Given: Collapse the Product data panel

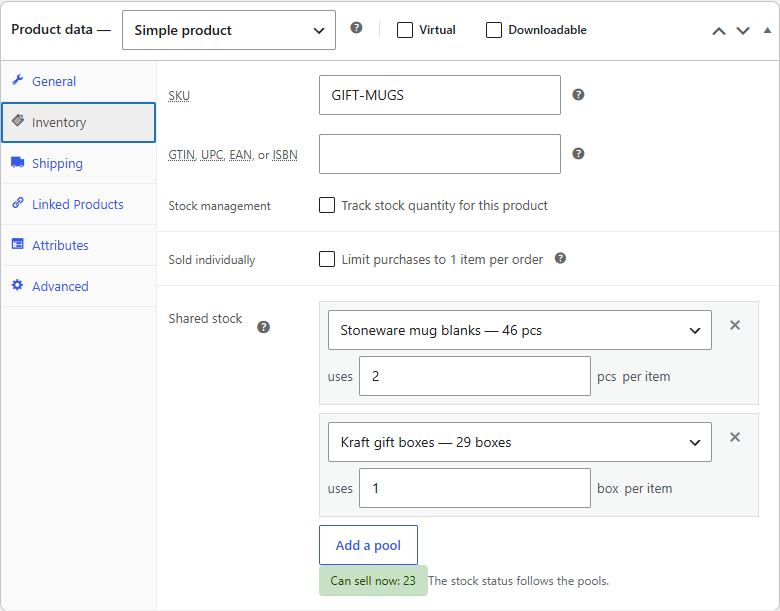Looking at the screenshot, I should [x=768, y=30].
